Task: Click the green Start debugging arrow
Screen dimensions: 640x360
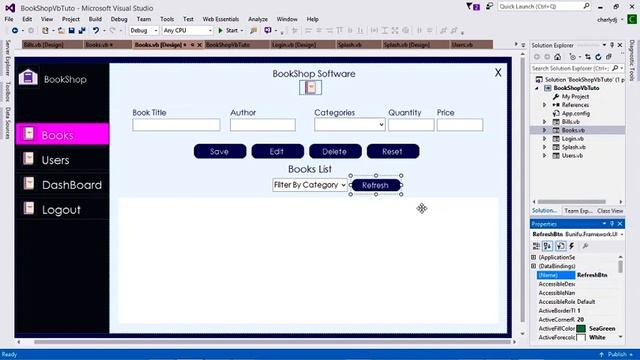Action: [x=220, y=31]
